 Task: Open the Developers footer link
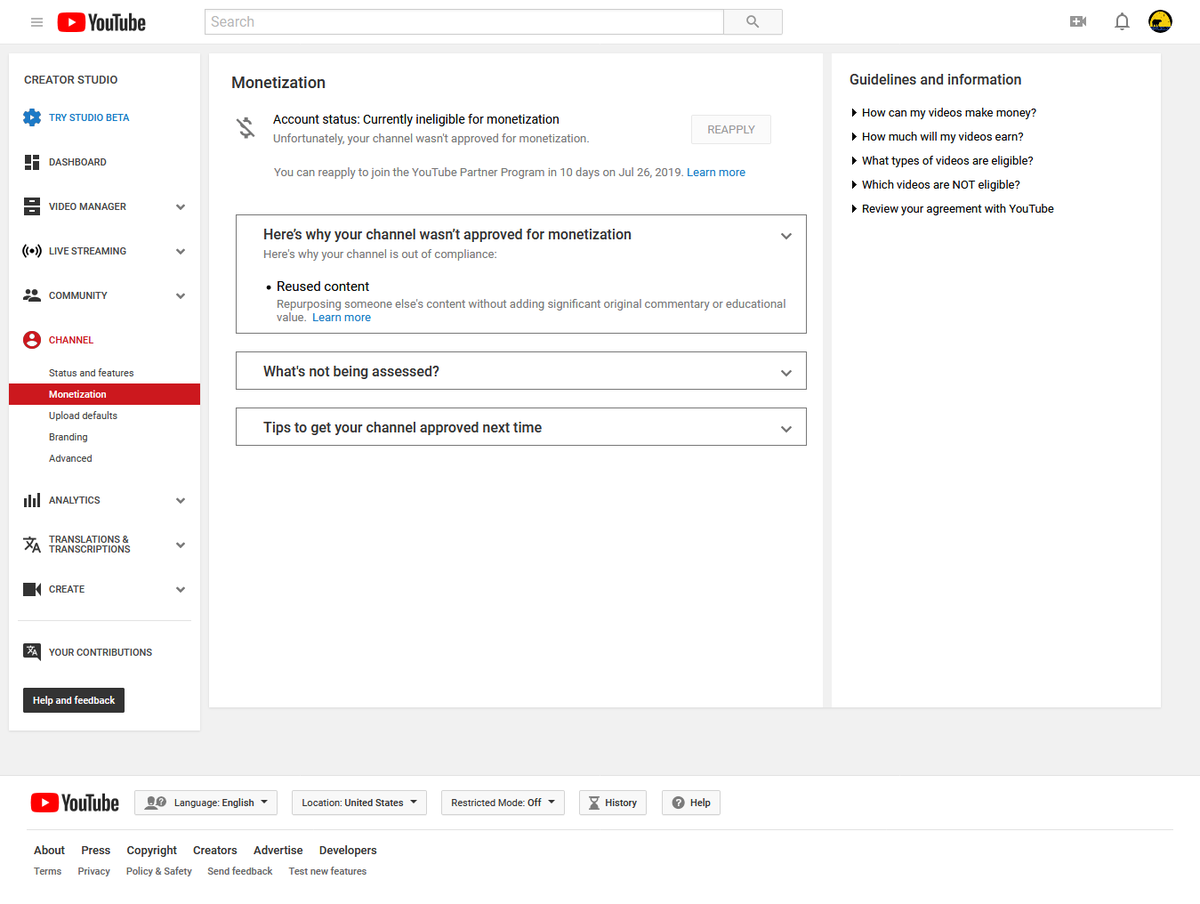pyautogui.click(x=348, y=850)
